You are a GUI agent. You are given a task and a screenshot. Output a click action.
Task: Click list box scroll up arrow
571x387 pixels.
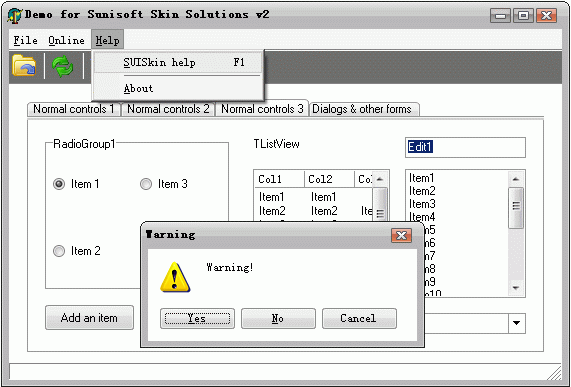tap(516, 179)
